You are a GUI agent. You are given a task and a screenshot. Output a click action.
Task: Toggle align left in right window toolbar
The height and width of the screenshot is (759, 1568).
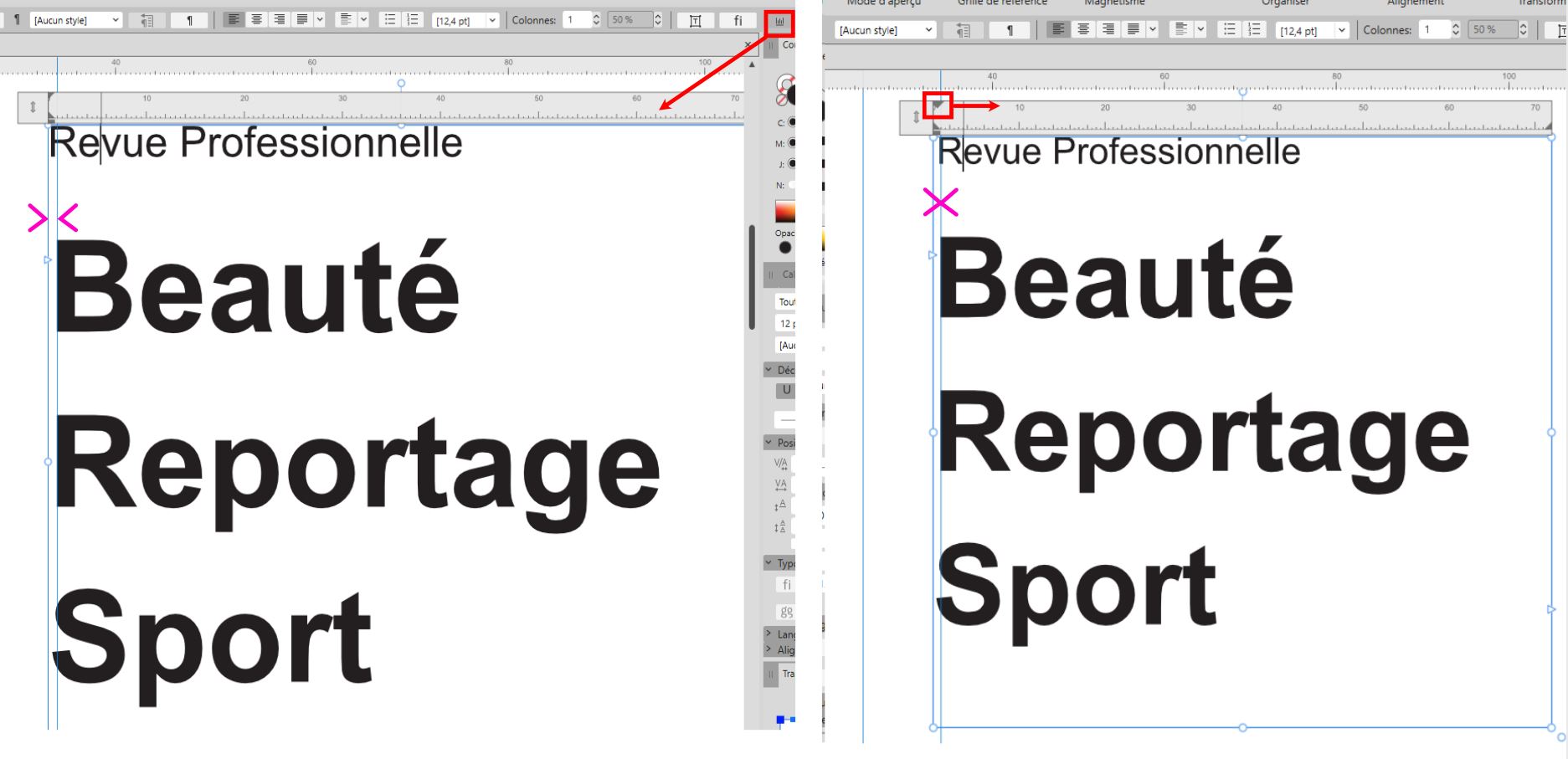[x=1059, y=29]
